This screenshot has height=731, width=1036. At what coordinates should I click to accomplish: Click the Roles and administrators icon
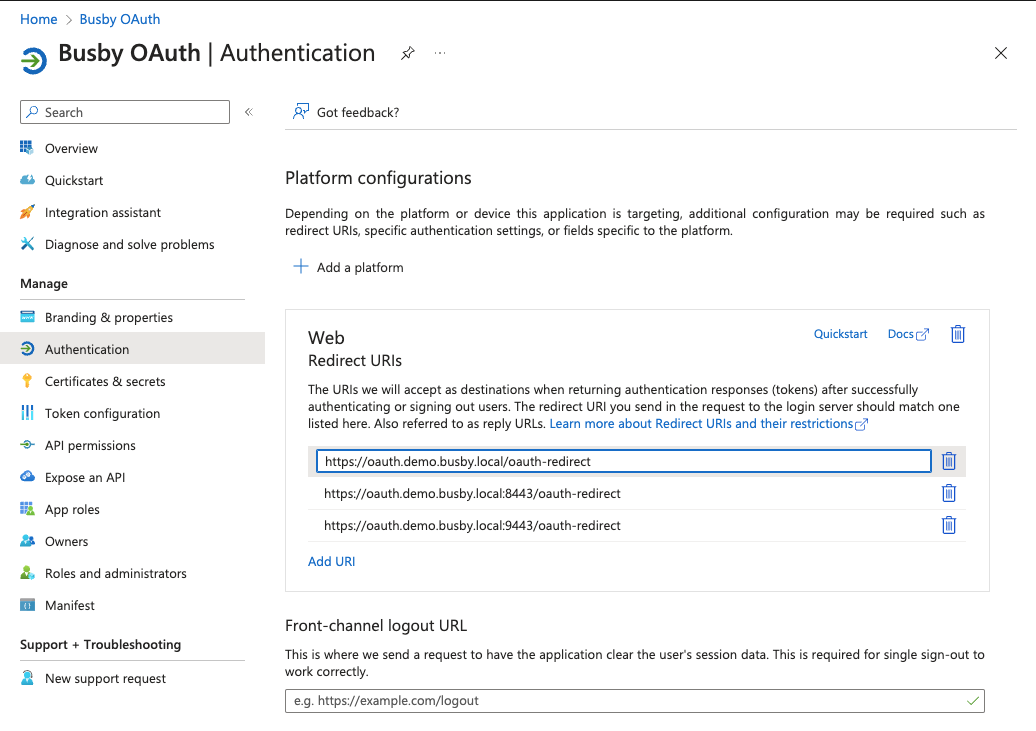[x=27, y=572]
